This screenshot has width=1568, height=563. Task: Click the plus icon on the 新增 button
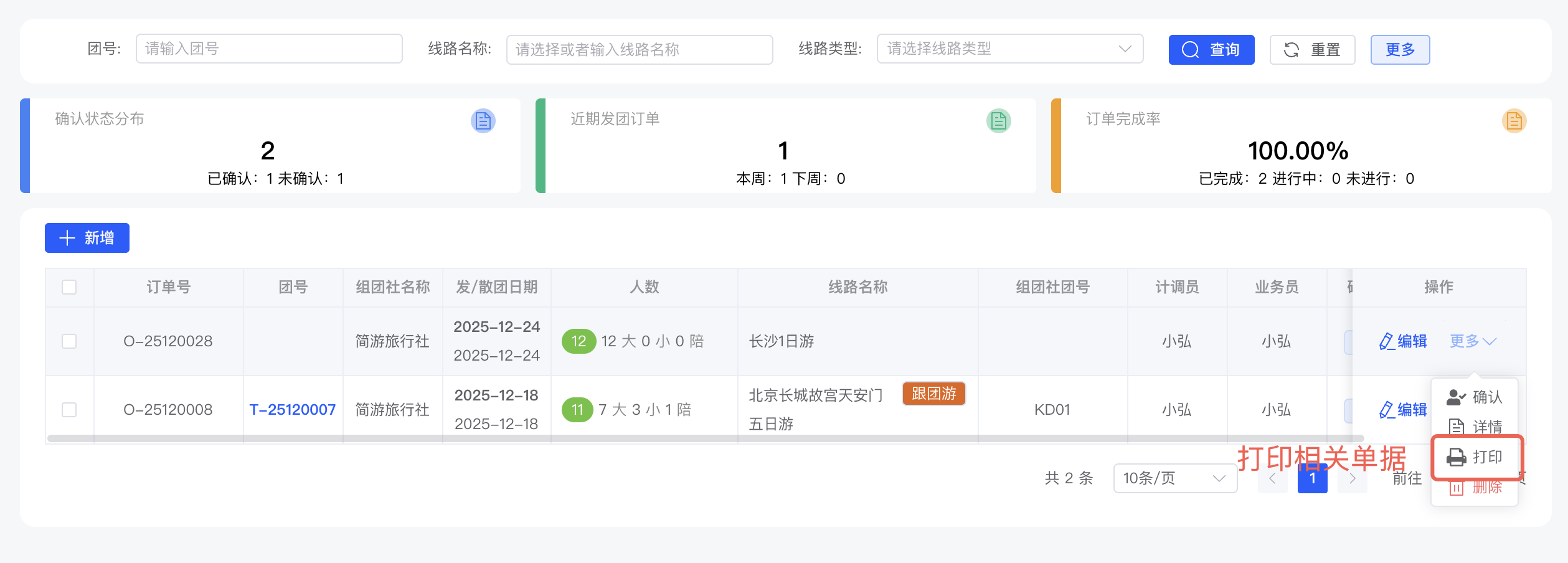coord(66,238)
